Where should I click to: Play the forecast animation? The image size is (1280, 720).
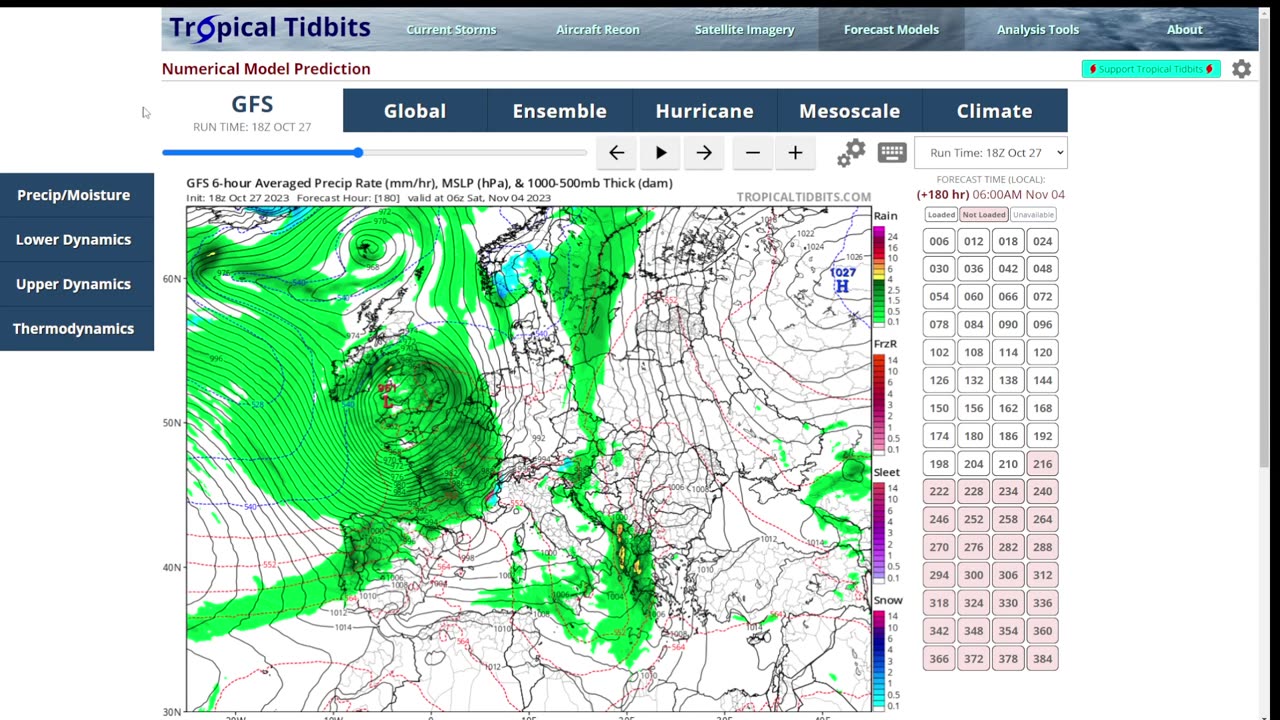(x=661, y=153)
